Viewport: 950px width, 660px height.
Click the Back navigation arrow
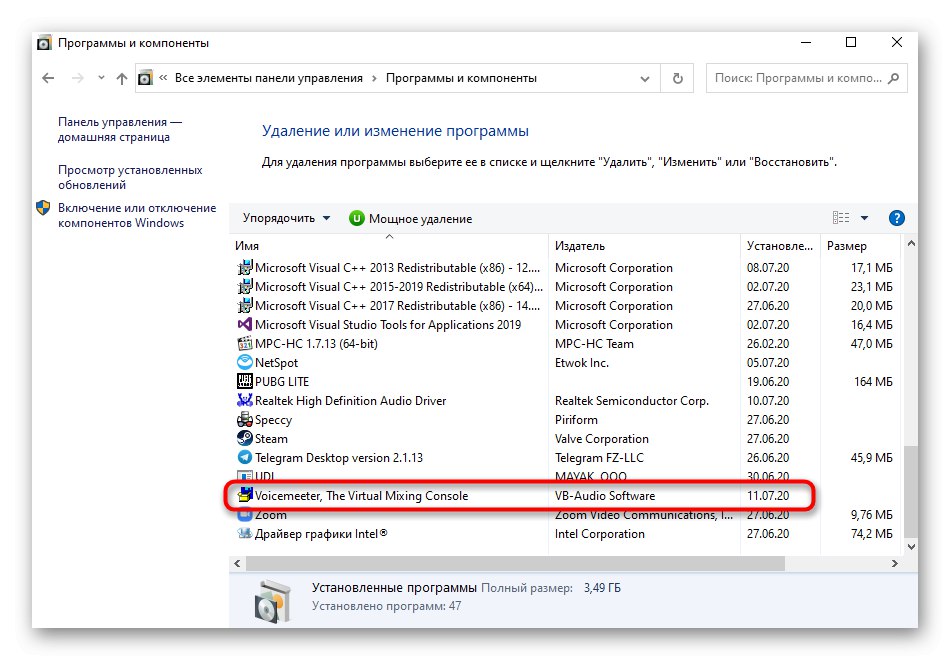[48, 78]
